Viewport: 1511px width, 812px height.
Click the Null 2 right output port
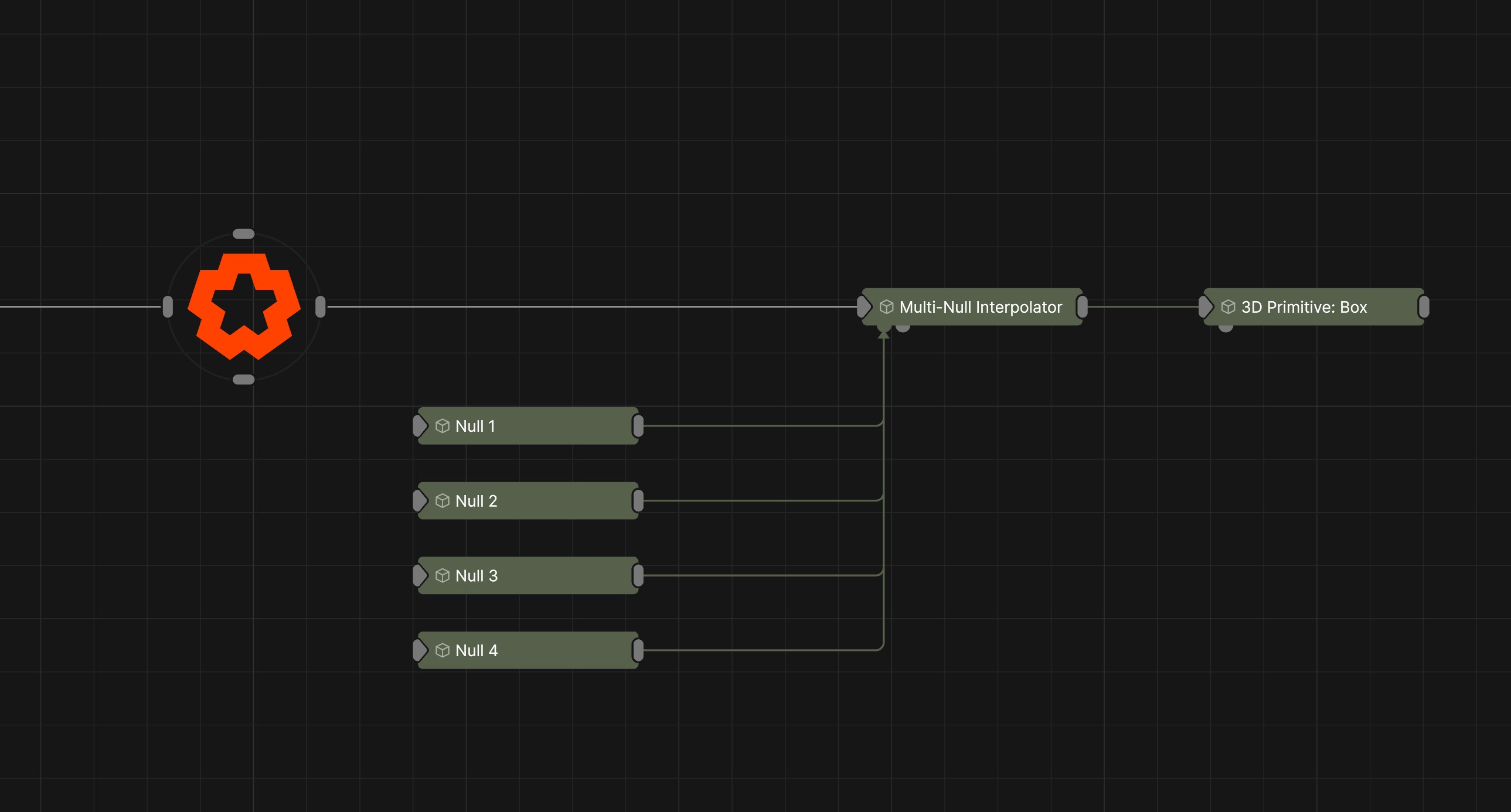[638, 501]
